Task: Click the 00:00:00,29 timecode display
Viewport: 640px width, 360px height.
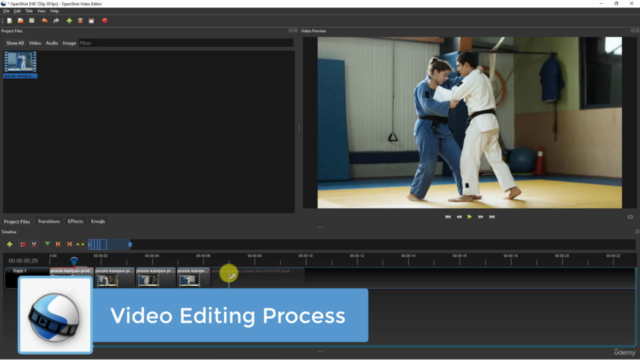Action: pyautogui.click(x=23, y=260)
